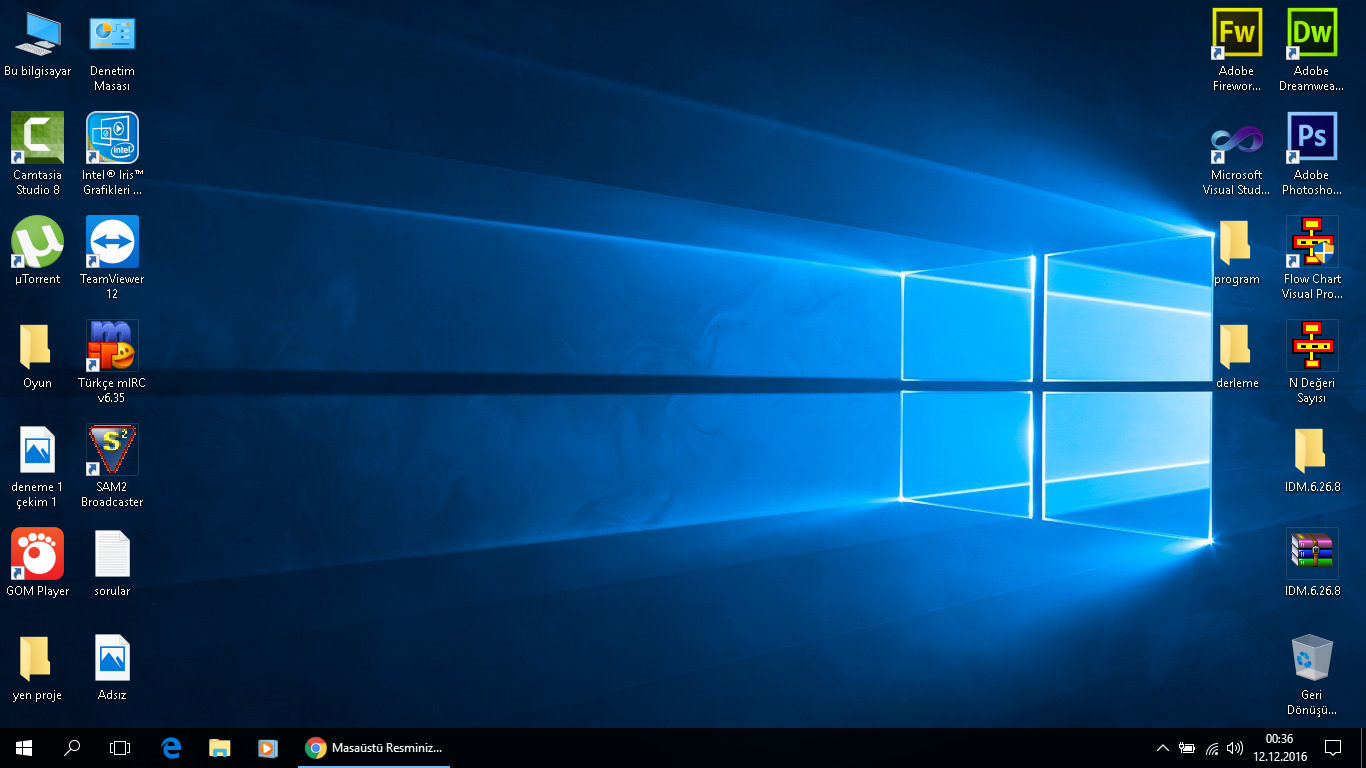Open the volume speaker tray icon

pyautogui.click(x=1235, y=748)
